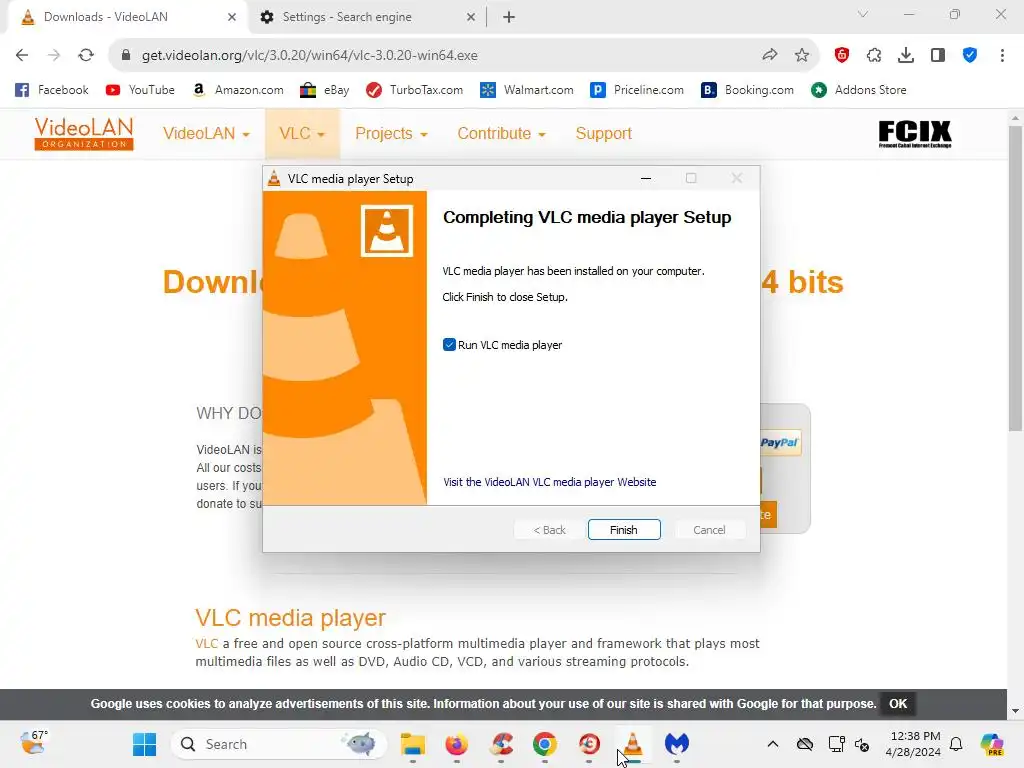Toggle the browser side panel icon

[x=938, y=56]
